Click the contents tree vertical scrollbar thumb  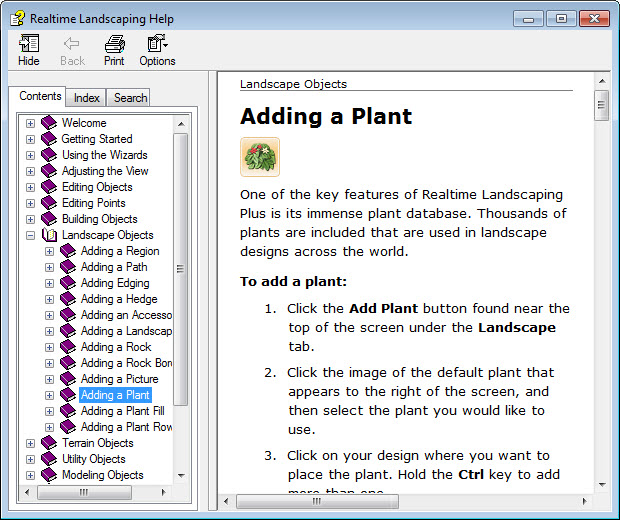click(x=181, y=269)
